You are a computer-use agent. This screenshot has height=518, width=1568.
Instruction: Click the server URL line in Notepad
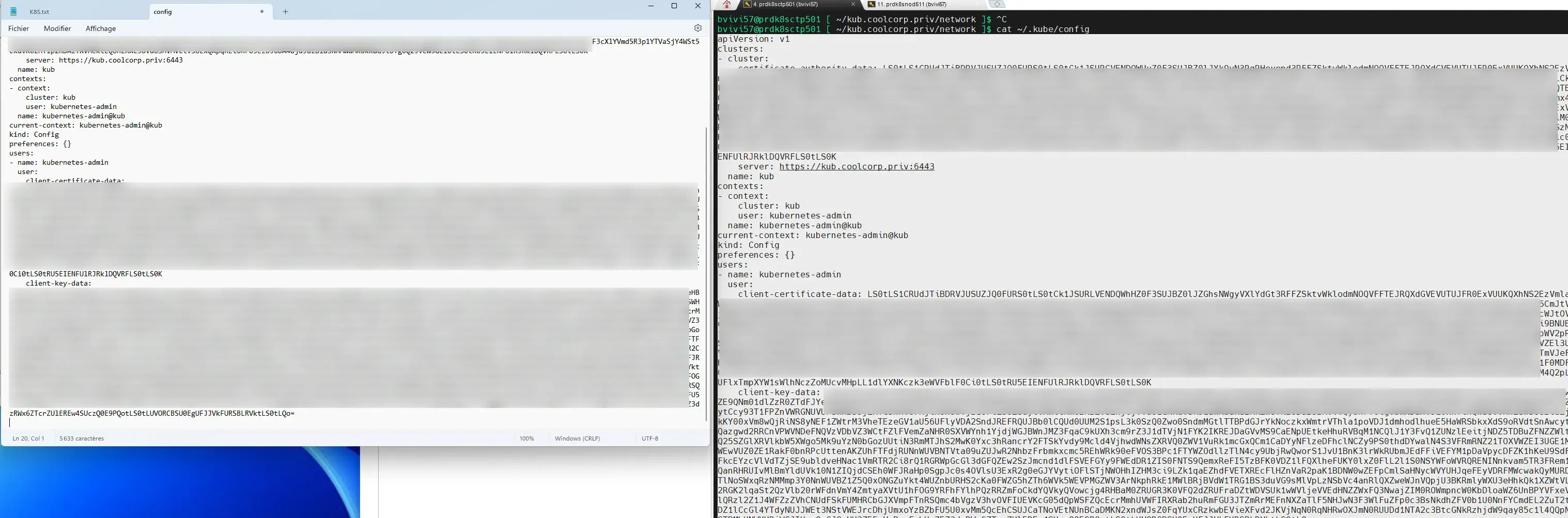tap(104, 60)
